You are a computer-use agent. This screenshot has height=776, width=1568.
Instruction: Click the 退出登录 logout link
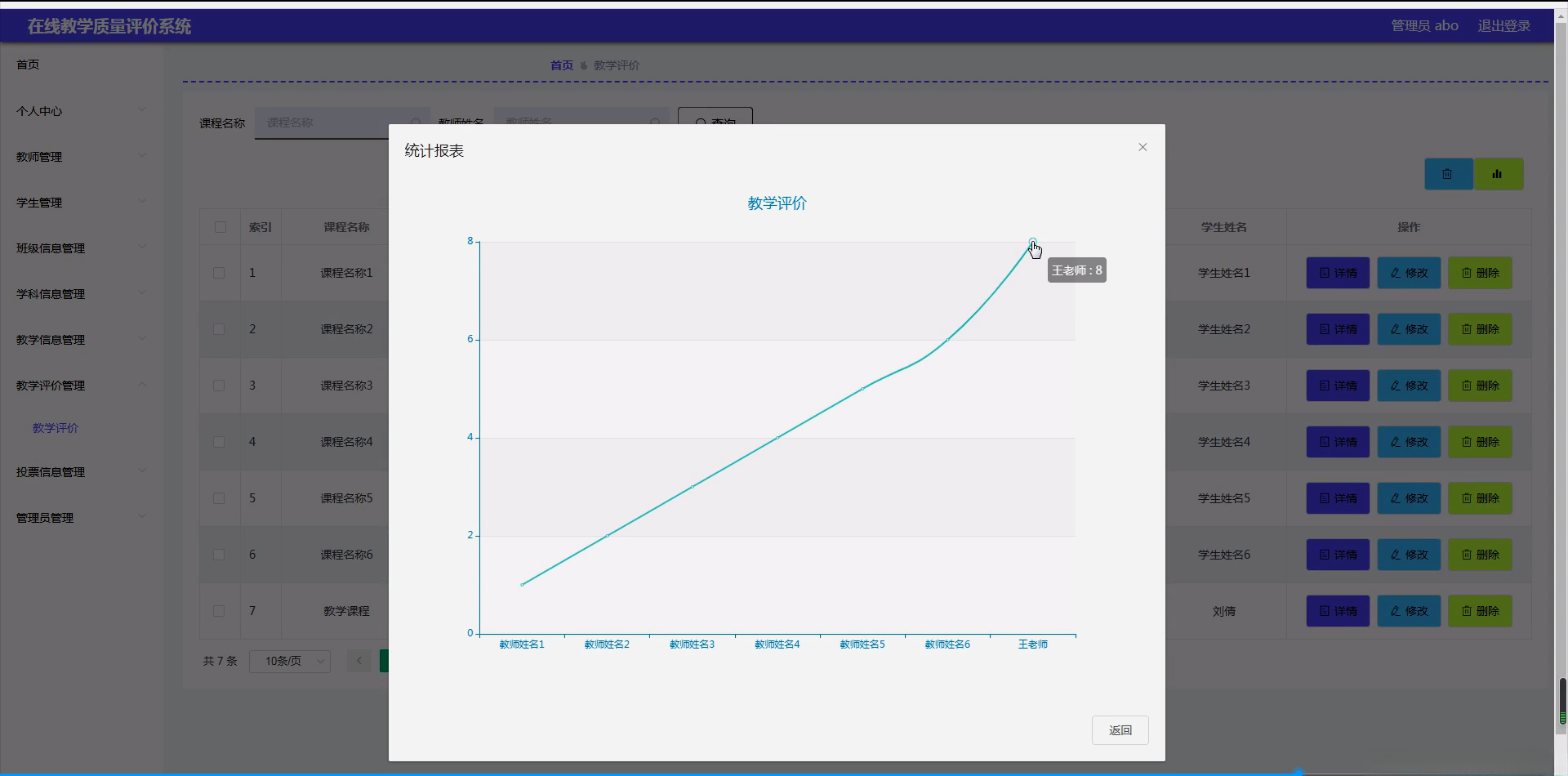click(1503, 25)
